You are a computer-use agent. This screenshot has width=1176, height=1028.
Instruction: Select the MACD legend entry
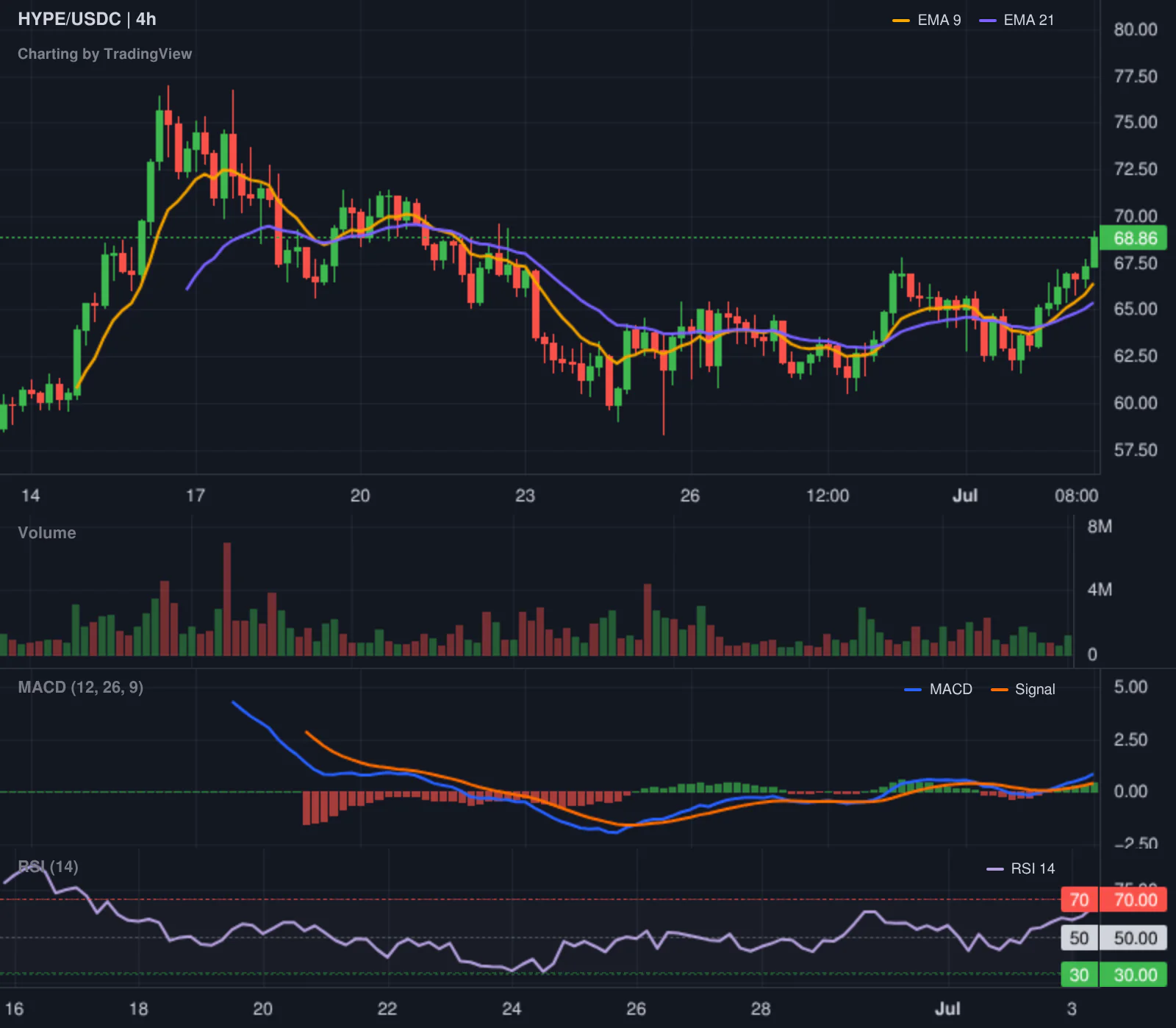pos(939,689)
